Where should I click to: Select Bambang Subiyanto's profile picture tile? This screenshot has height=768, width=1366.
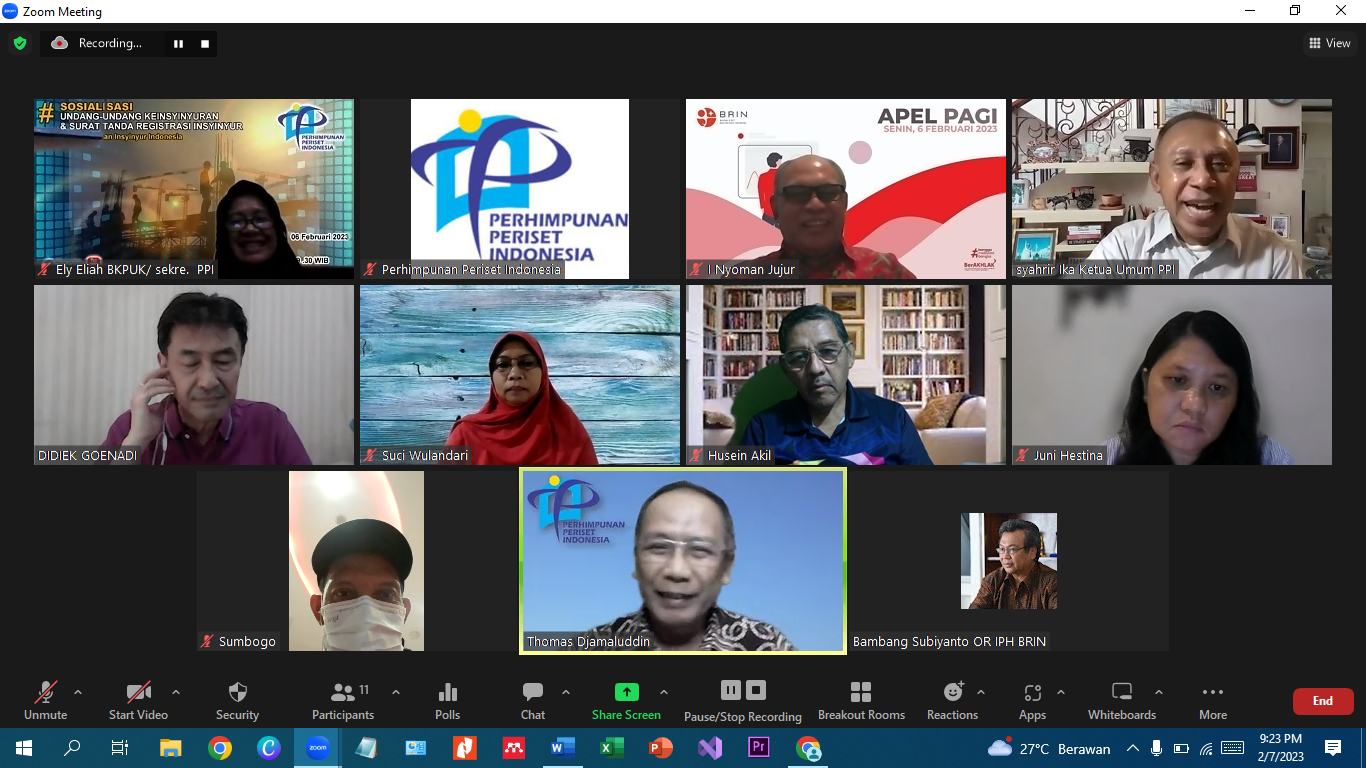[x=1009, y=561]
